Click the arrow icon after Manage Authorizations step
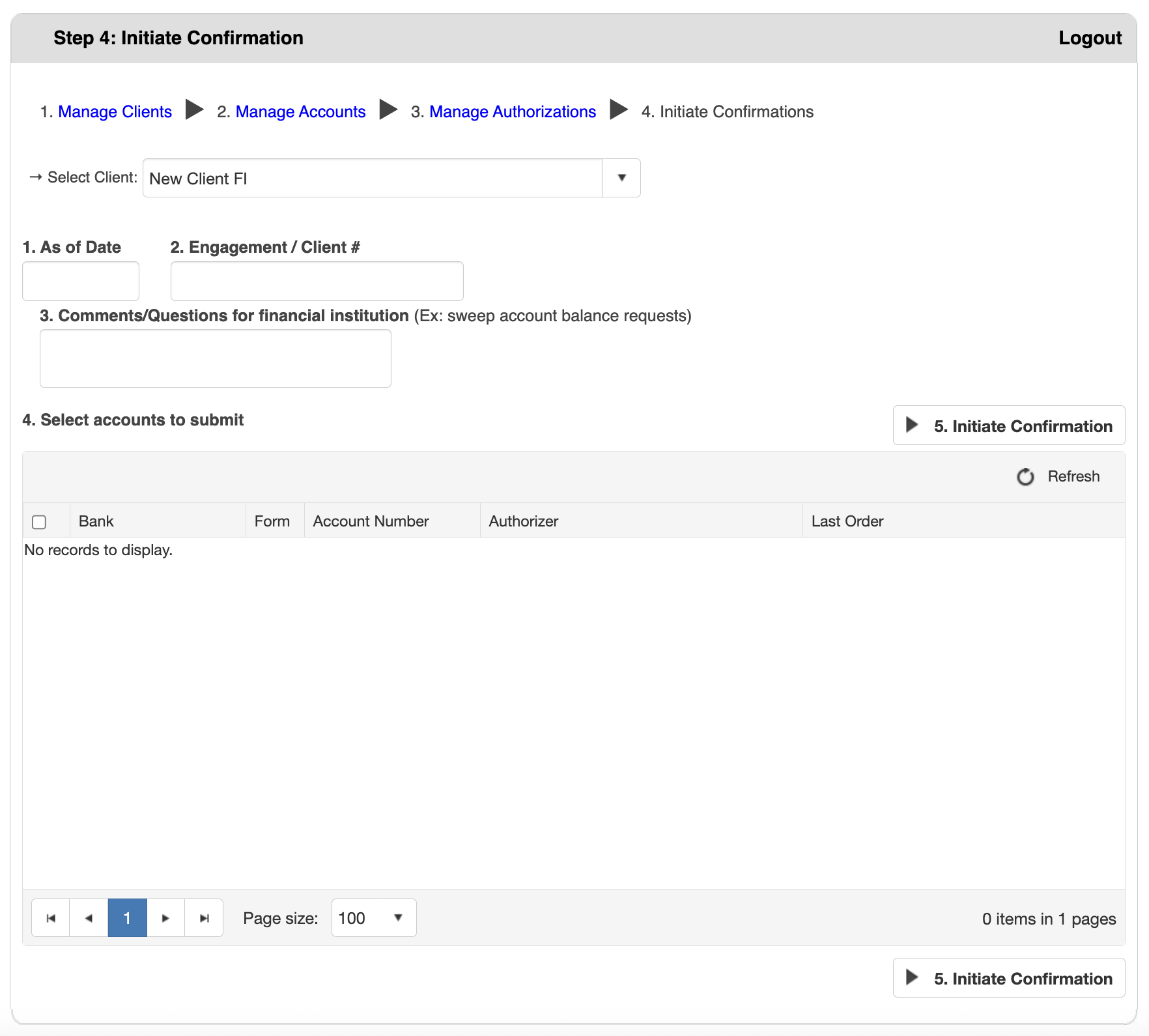Screen dimensions: 1149x1036 617,111
